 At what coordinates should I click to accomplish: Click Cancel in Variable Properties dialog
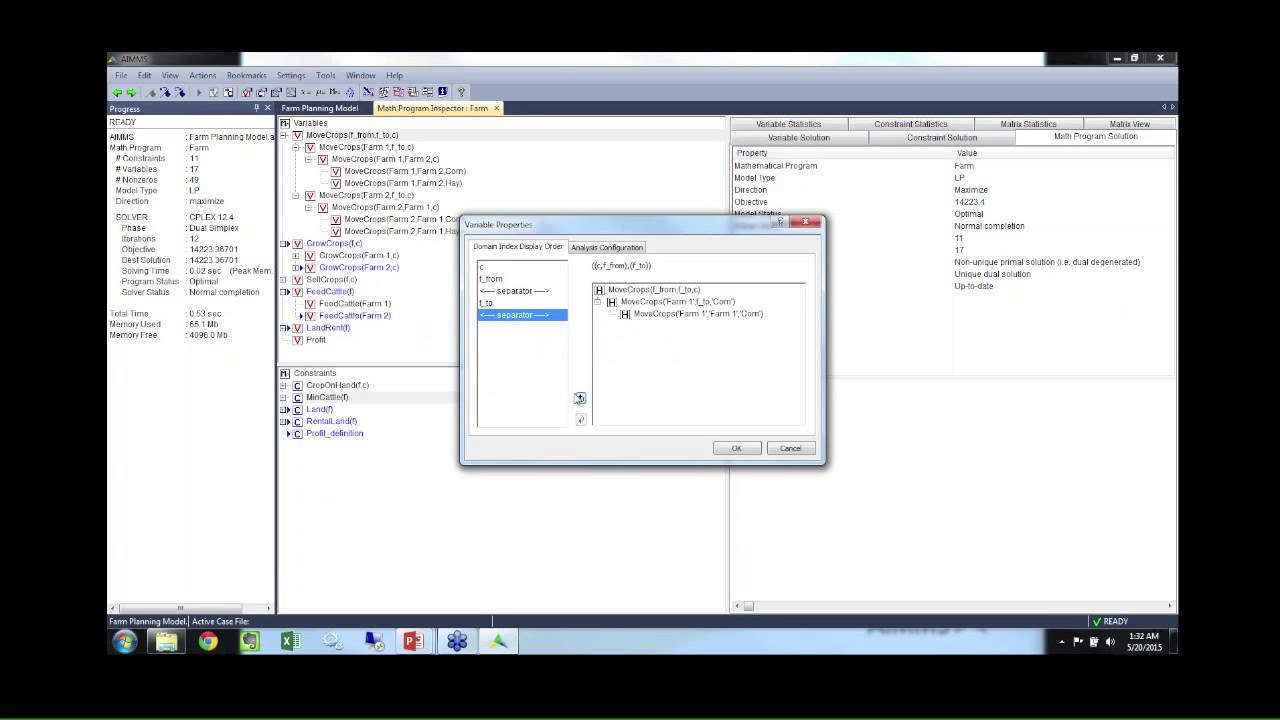click(x=791, y=448)
